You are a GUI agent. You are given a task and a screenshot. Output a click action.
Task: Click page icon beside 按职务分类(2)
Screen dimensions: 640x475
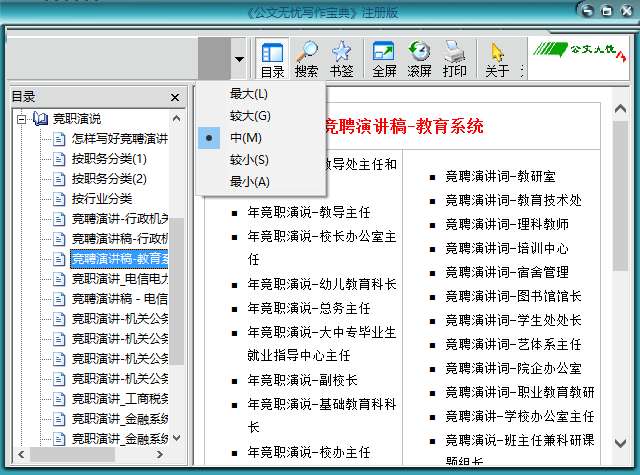coord(59,179)
